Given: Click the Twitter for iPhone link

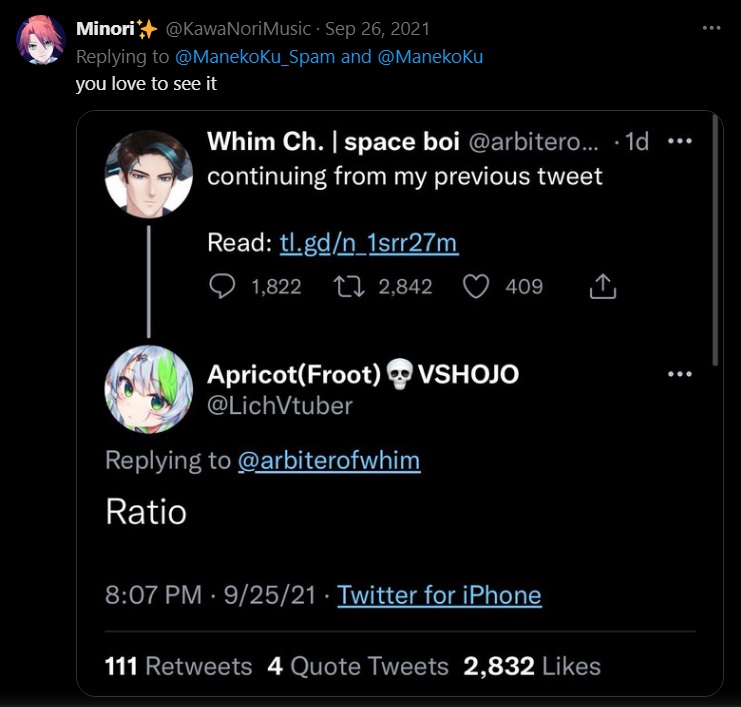Looking at the screenshot, I should click(x=439, y=595).
